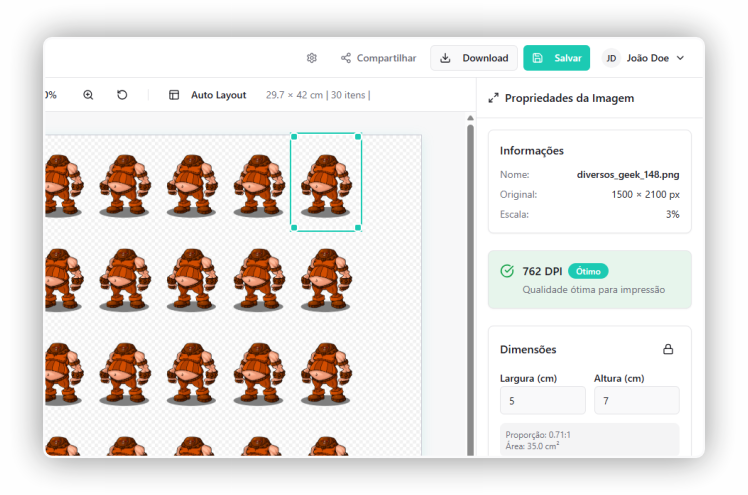Image resolution: width=748 pixels, height=495 pixels.
Task: Click the green checkmark DPI quality icon
Action: (x=507, y=271)
